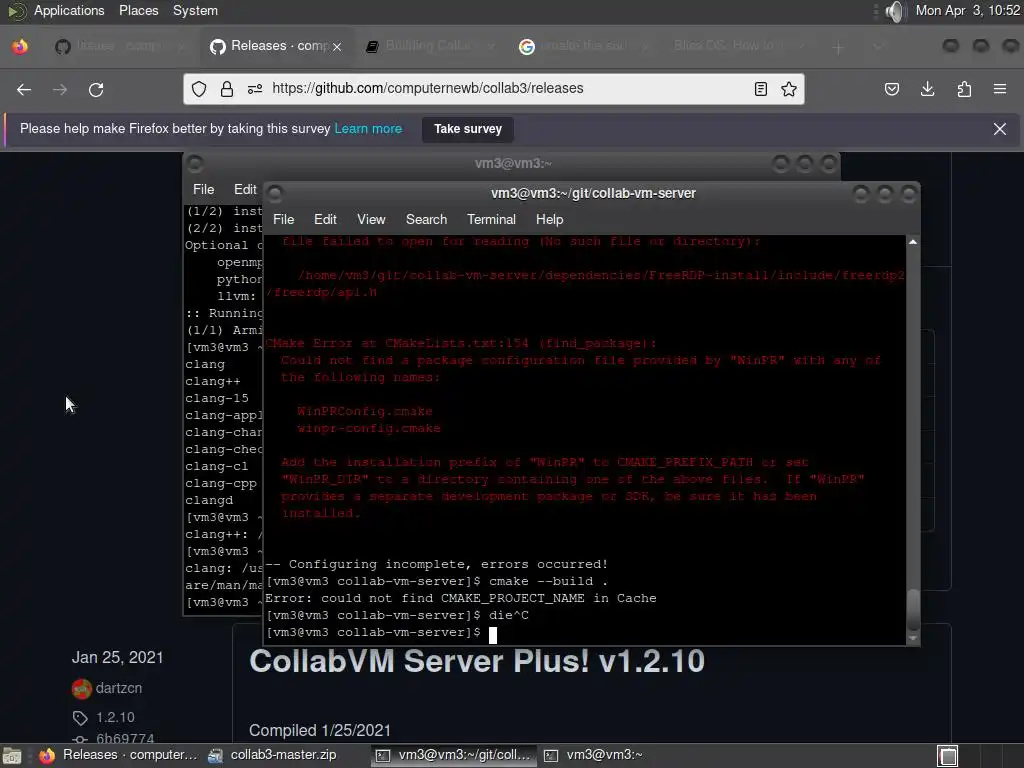Click the terminal scrollbar up arrow
The width and height of the screenshot is (1024, 768).
coord(912,242)
